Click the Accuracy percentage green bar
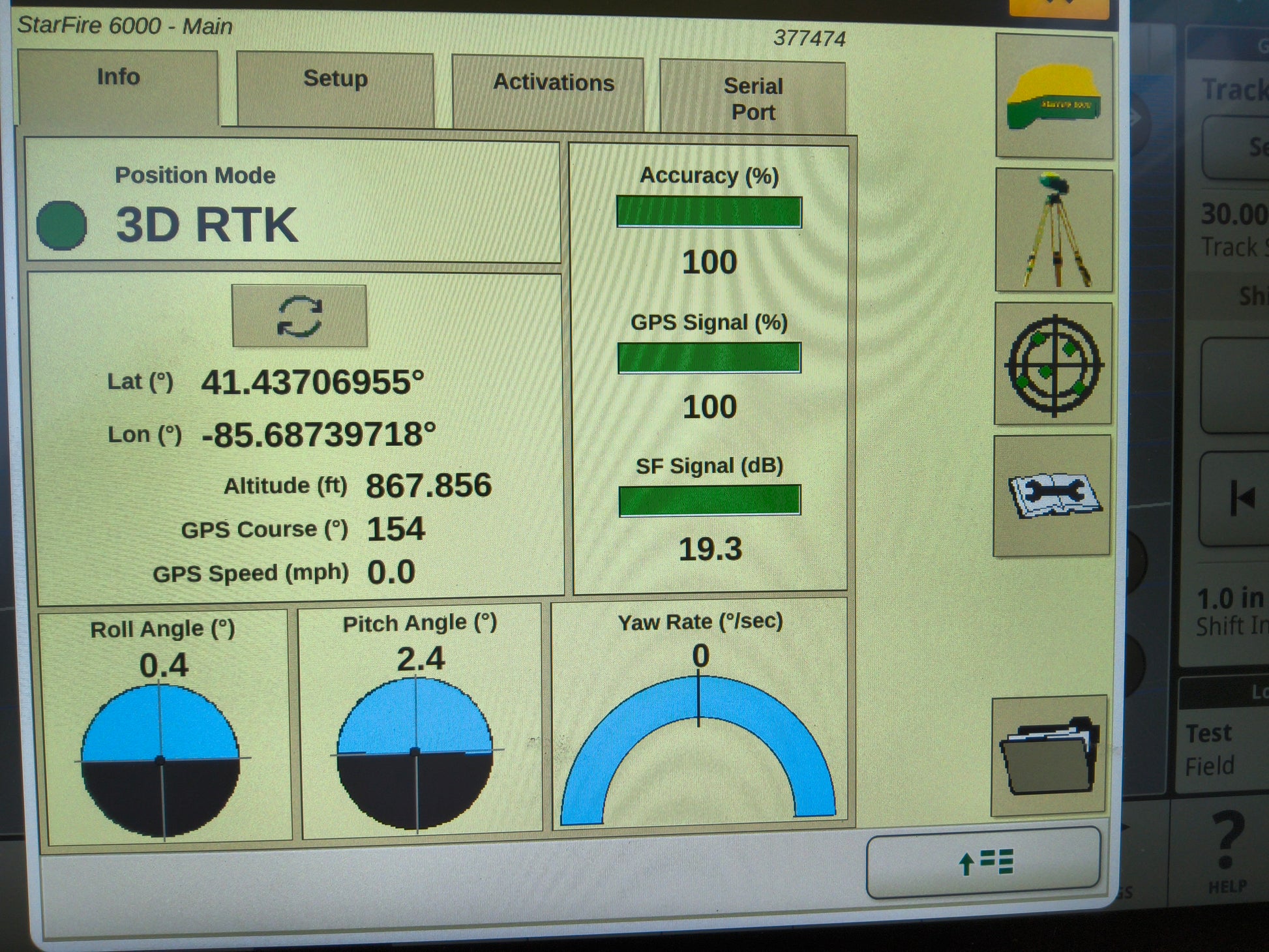 pos(709,213)
